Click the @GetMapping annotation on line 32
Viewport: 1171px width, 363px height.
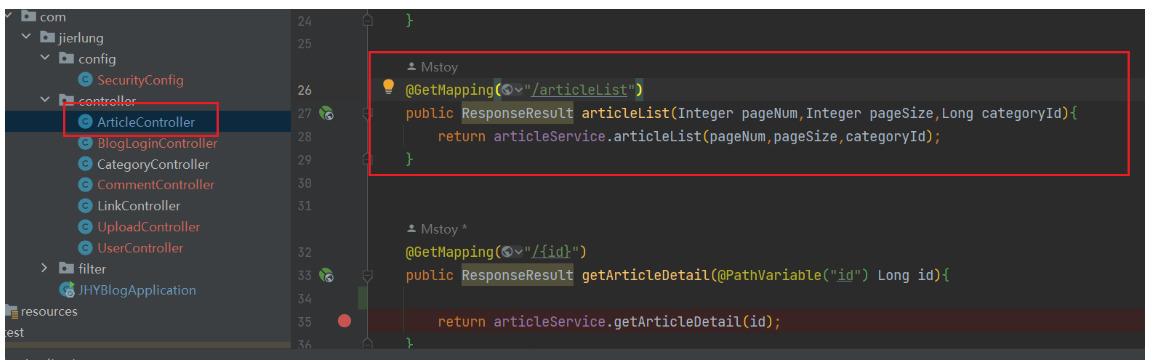[450, 252]
